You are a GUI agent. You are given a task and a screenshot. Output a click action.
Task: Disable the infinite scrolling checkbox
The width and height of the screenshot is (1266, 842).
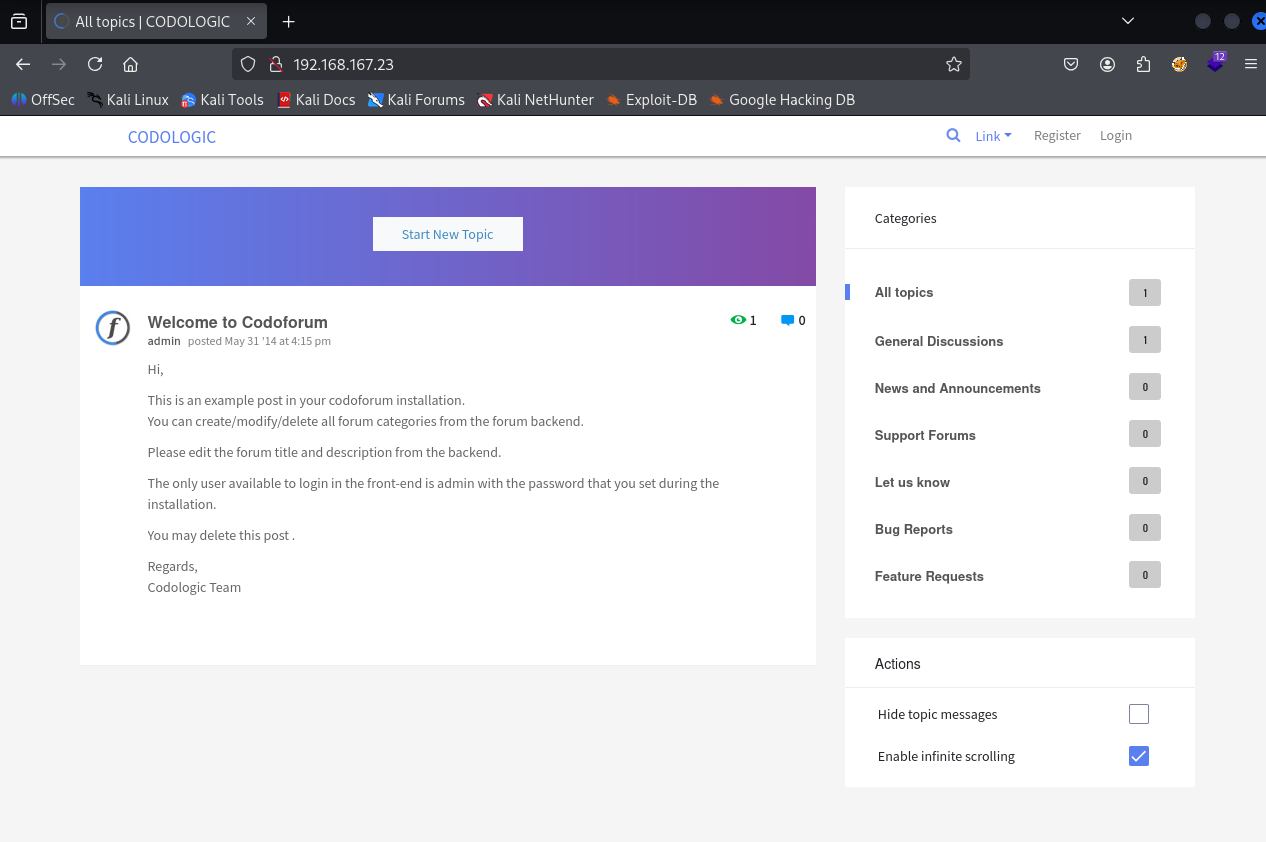tap(1138, 756)
